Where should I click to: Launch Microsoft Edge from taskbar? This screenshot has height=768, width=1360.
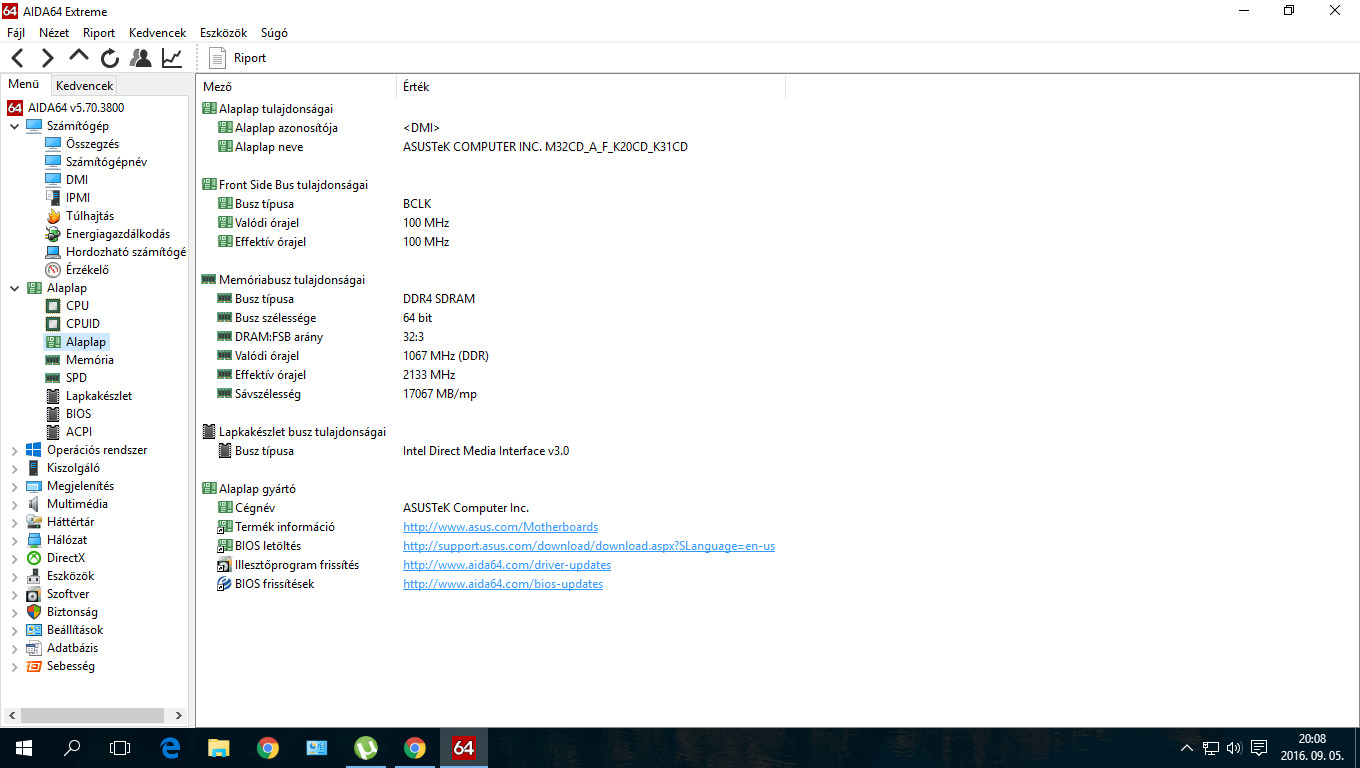[170, 747]
